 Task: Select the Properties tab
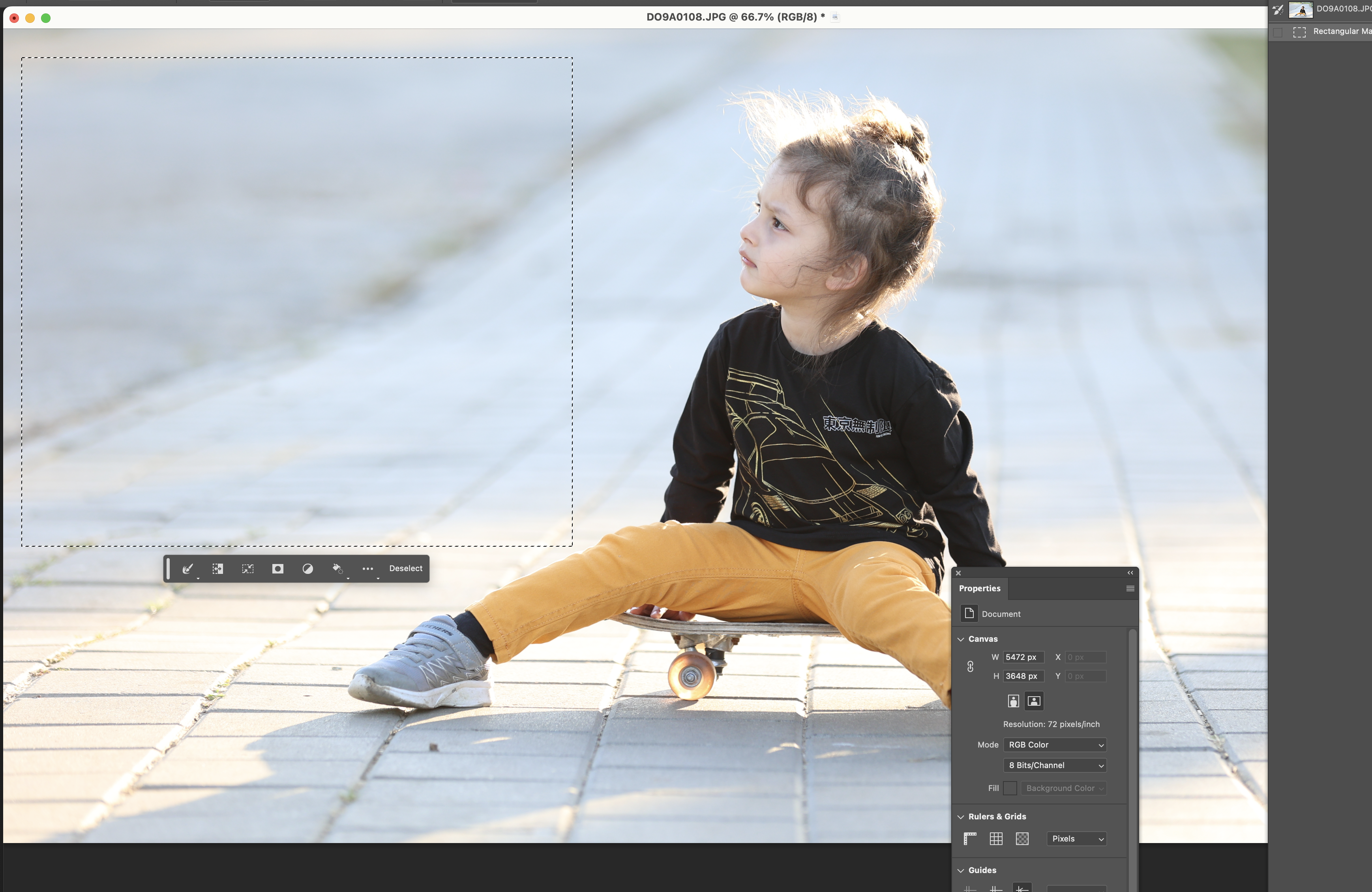[979, 589]
